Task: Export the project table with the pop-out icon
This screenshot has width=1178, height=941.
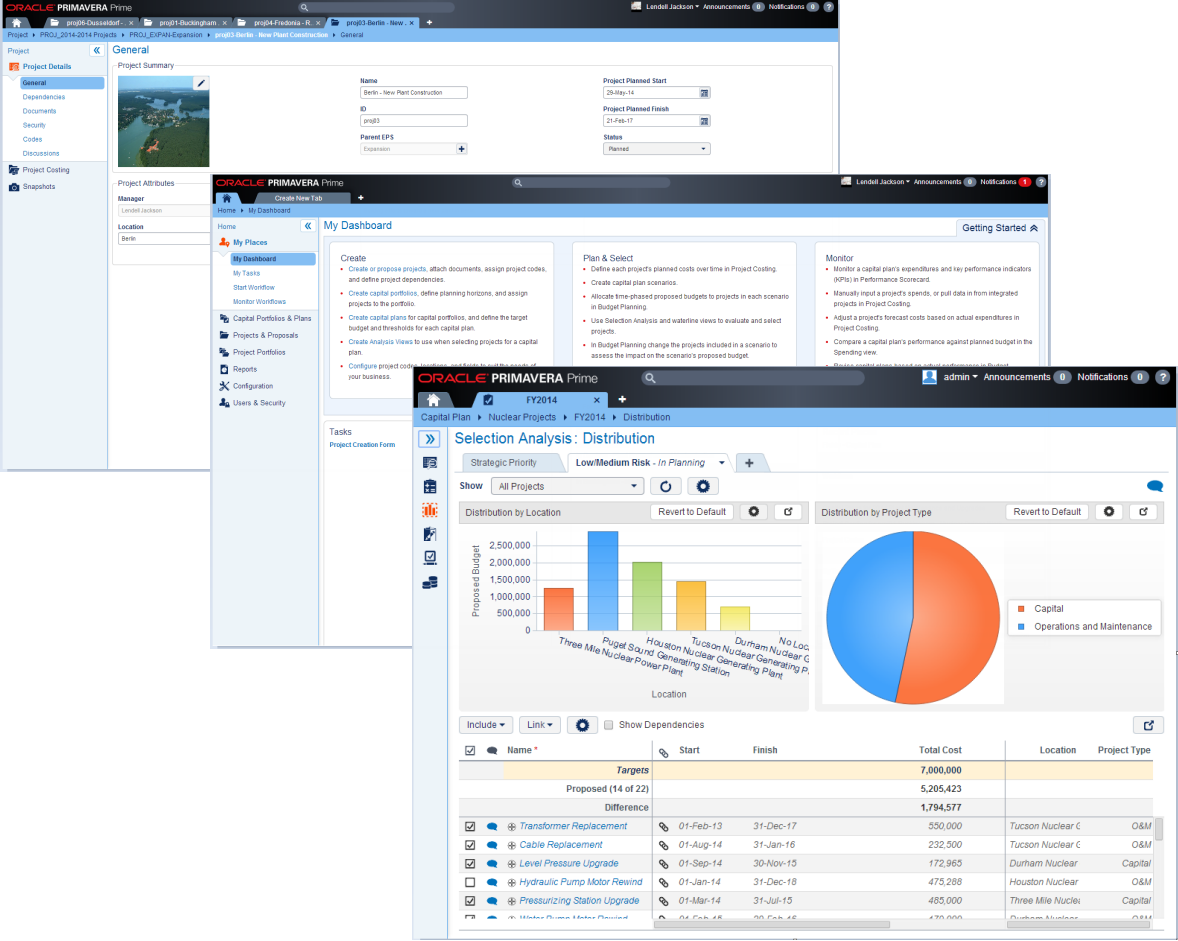Action: pos(1149,725)
